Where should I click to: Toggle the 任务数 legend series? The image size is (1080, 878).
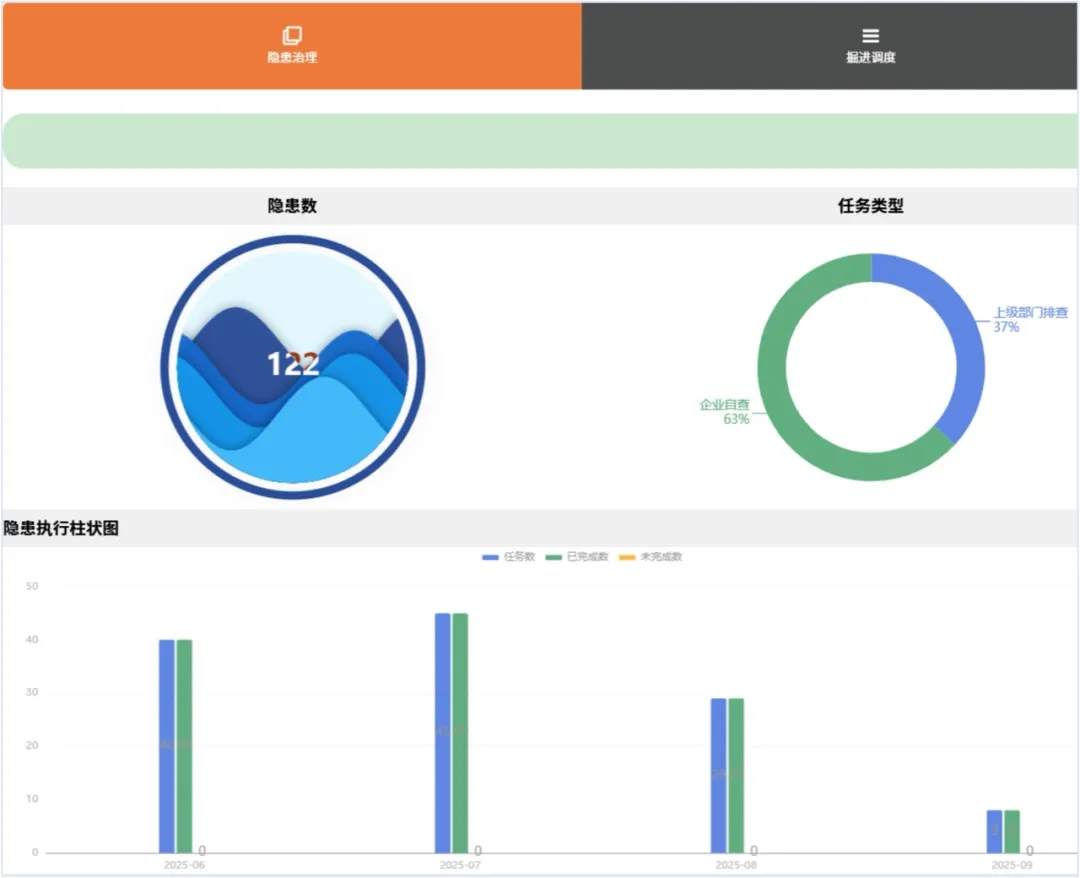[509, 557]
